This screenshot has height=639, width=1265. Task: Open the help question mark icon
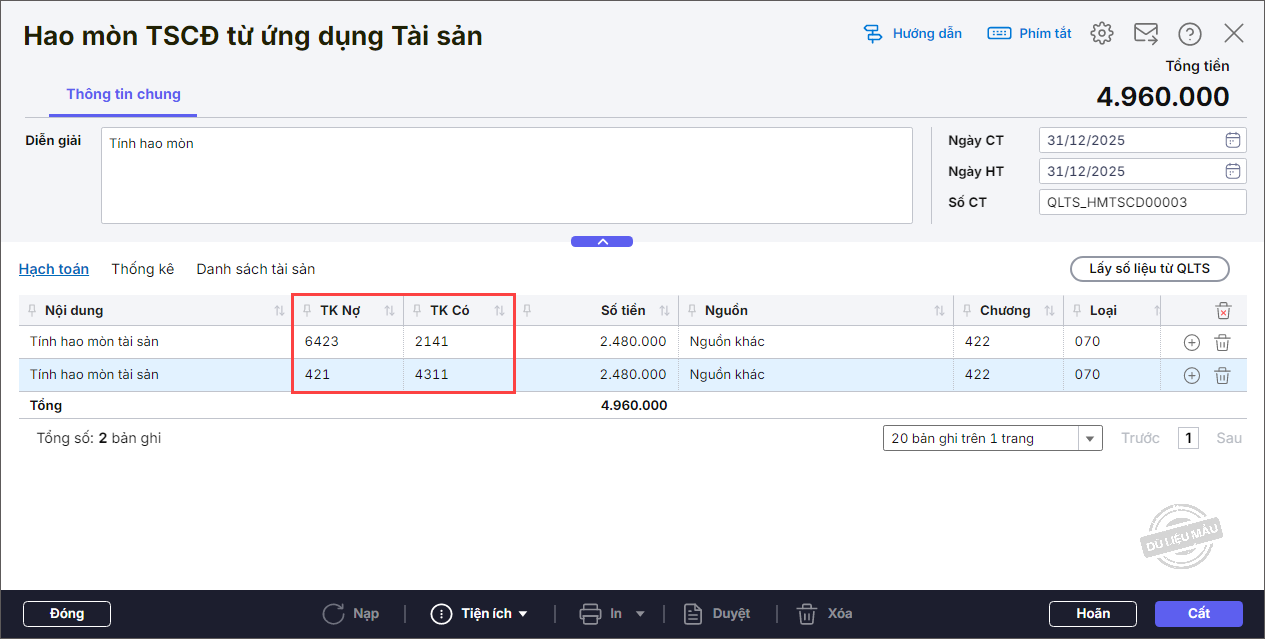[x=1189, y=33]
